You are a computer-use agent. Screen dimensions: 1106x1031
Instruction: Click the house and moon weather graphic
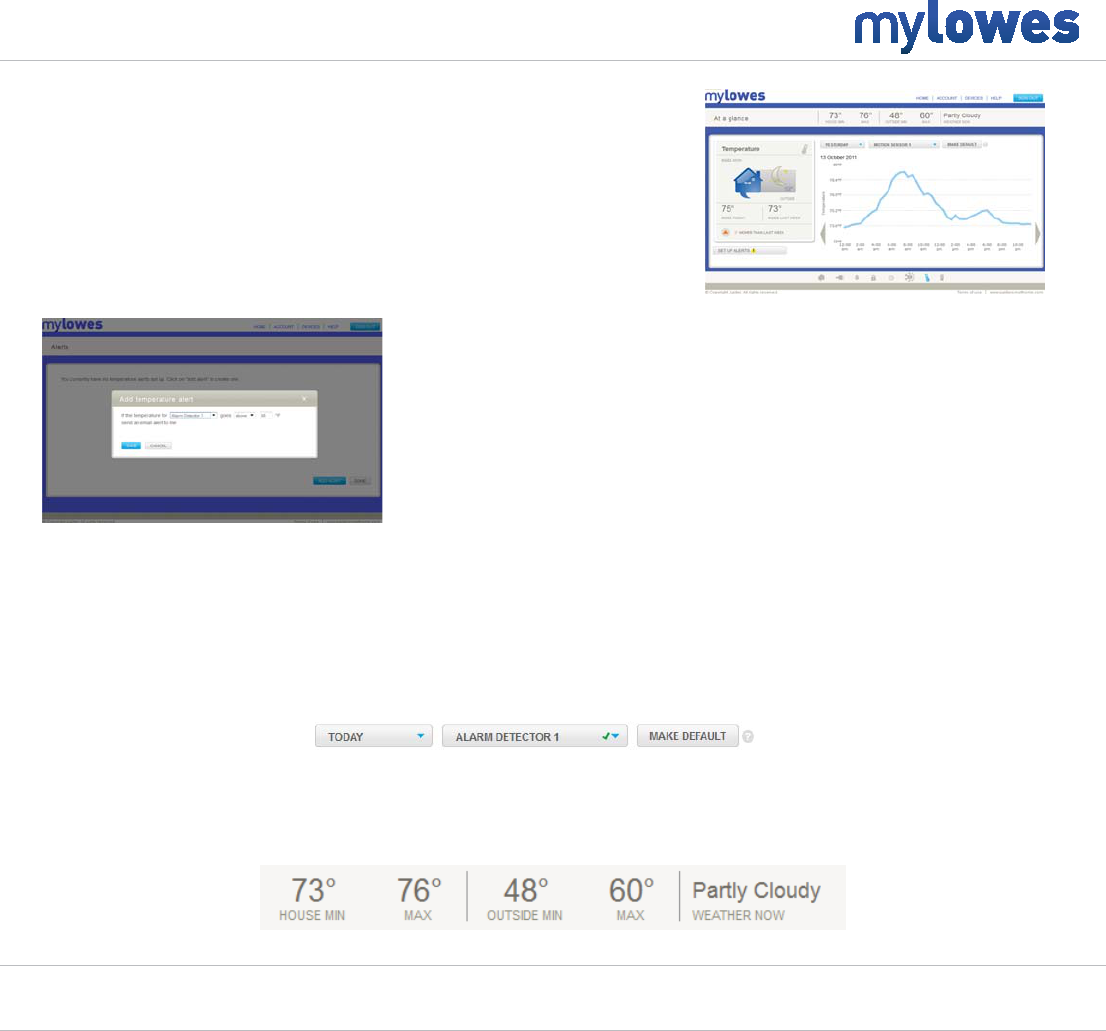(765, 183)
